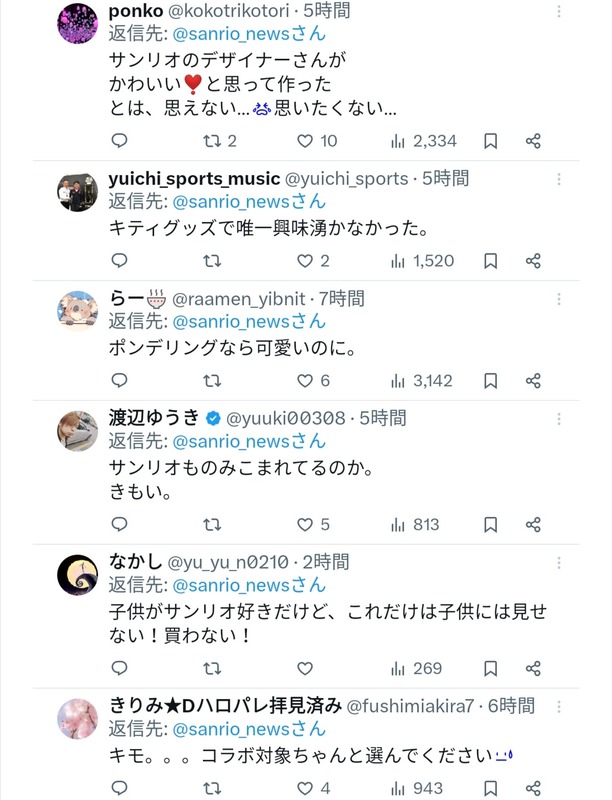Open ponko's profile avatar

click(x=78, y=23)
